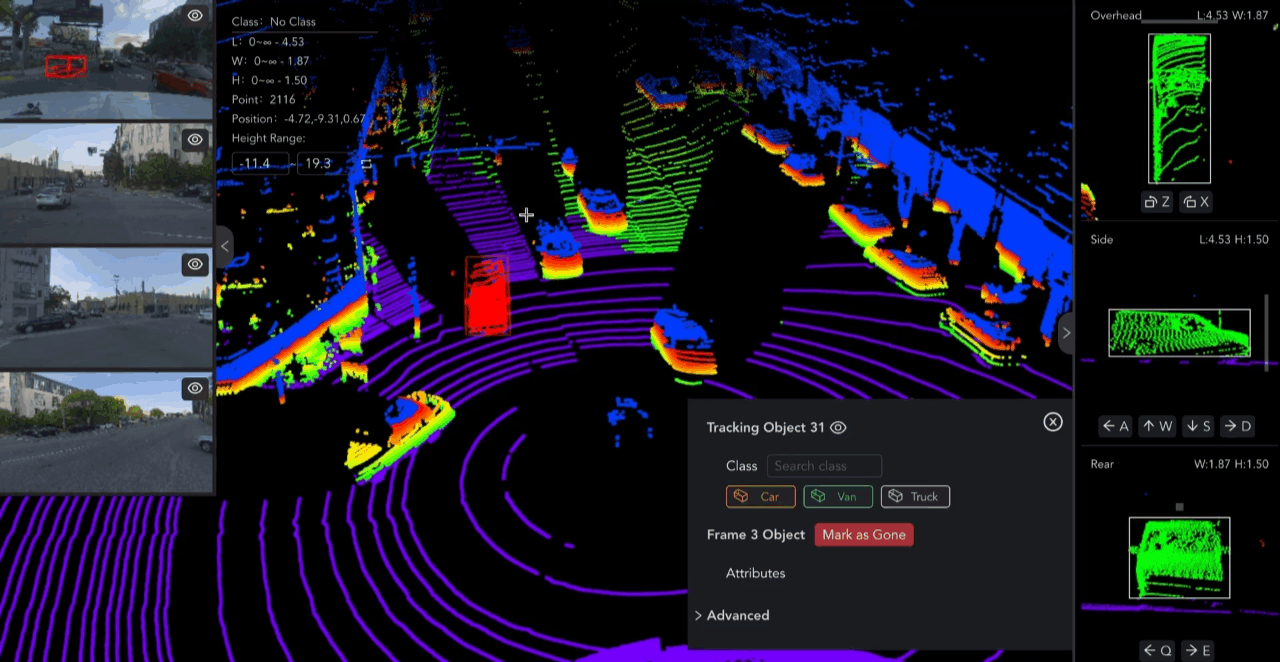The image size is (1280, 662).
Task: Open the first front camera image
Action: coord(107,60)
